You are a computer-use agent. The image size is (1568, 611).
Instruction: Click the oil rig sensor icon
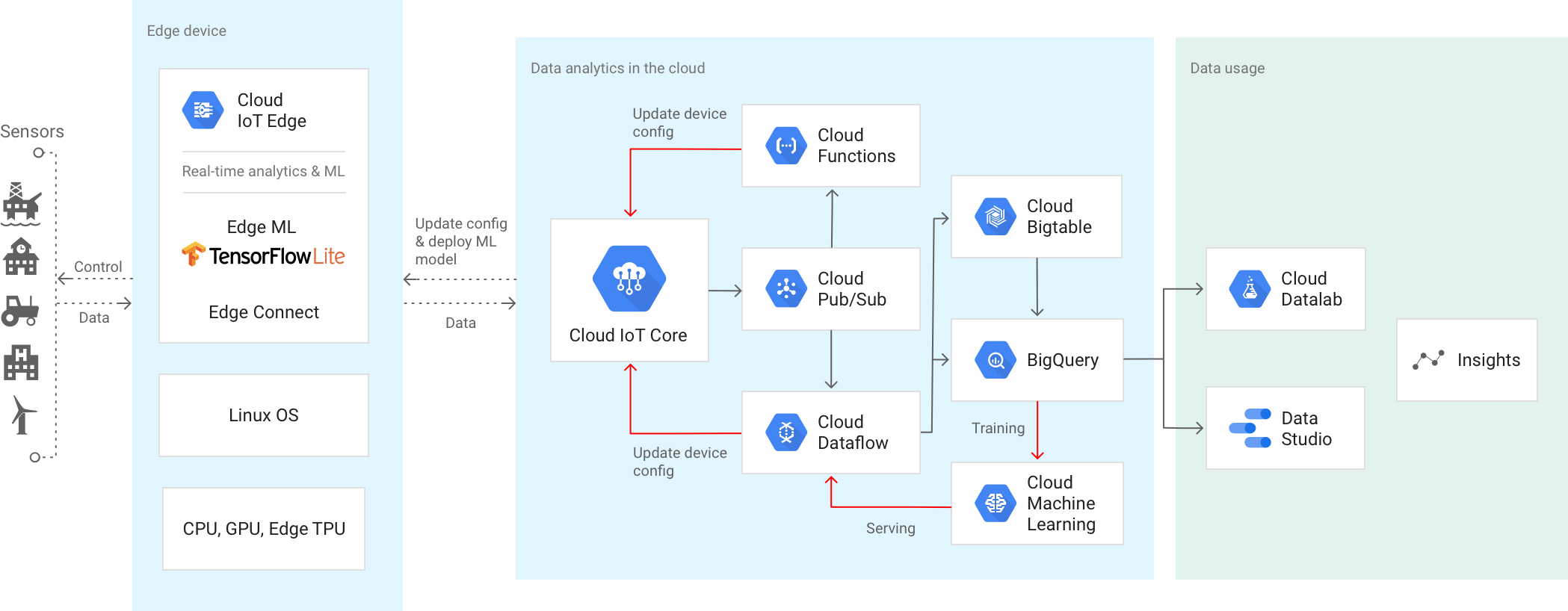click(21, 203)
